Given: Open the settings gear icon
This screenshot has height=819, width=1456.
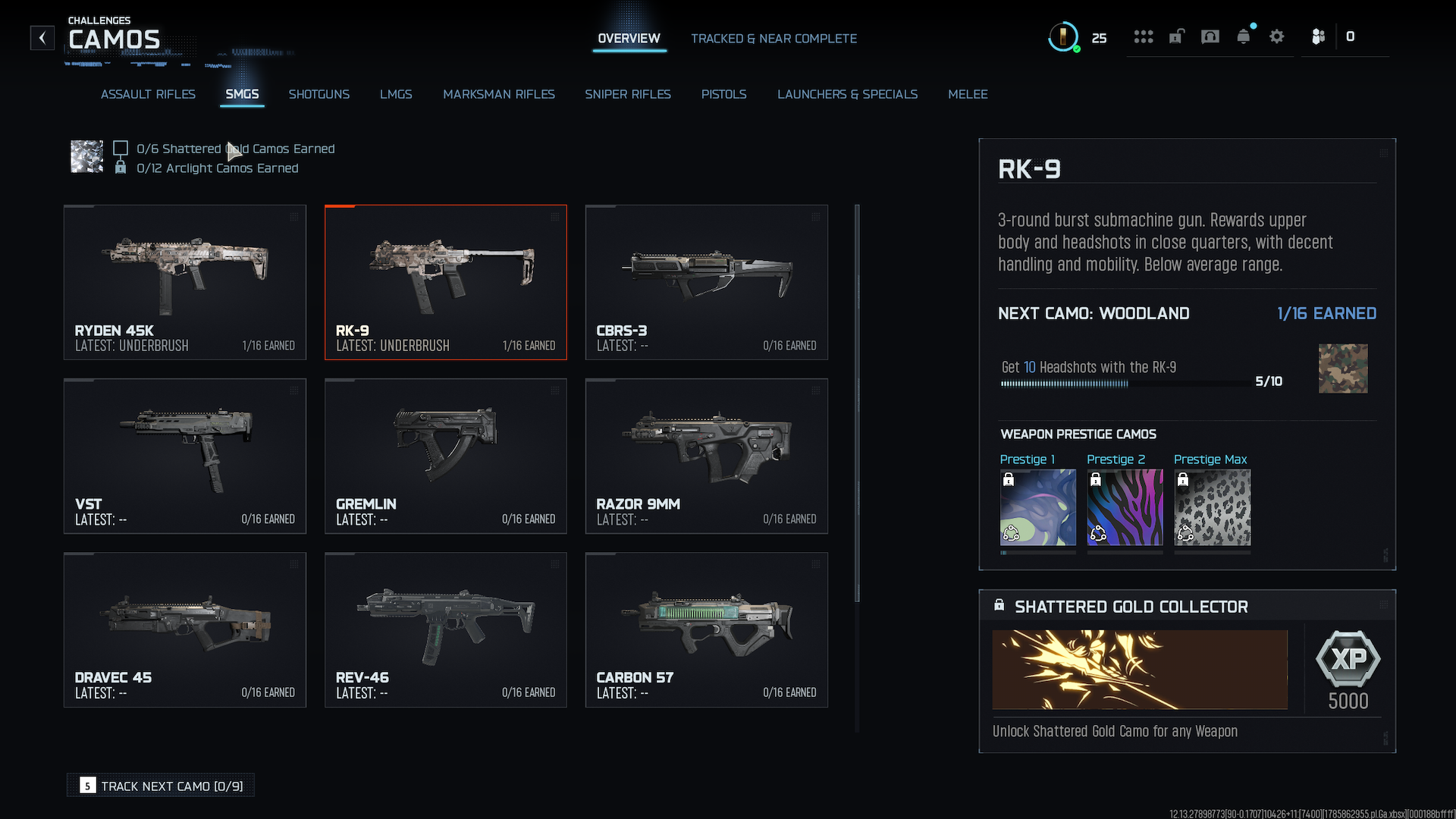Looking at the screenshot, I should pos(1277,36).
